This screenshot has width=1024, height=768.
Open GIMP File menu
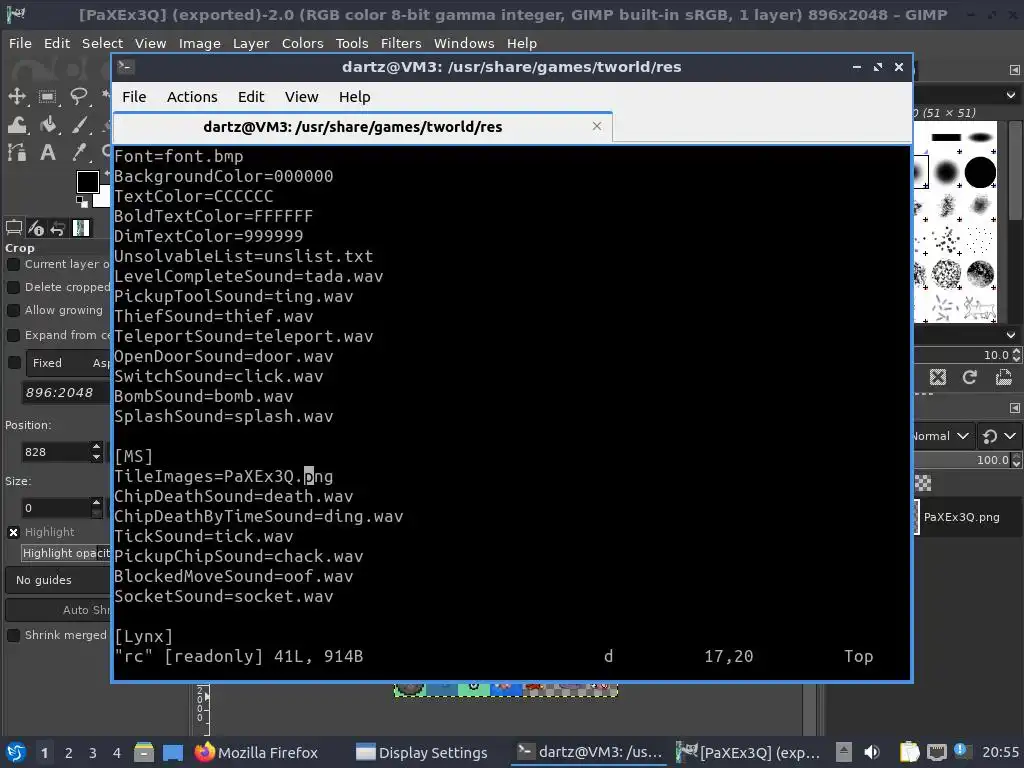(20, 43)
